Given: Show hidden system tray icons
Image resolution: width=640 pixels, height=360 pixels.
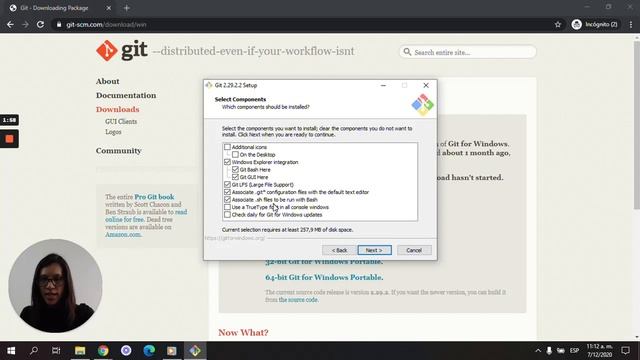Looking at the screenshot, I should tap(538, 351).
